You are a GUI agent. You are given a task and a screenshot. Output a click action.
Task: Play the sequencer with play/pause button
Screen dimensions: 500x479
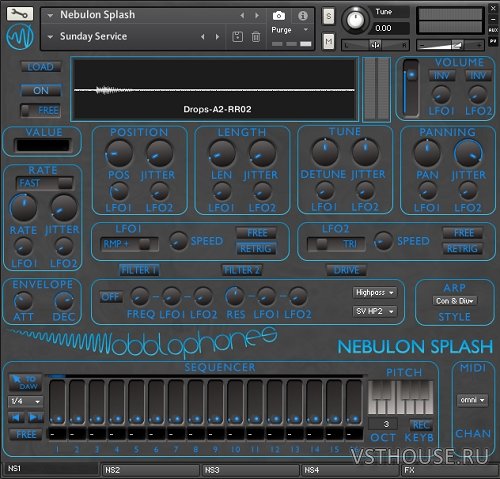(36, 417)
